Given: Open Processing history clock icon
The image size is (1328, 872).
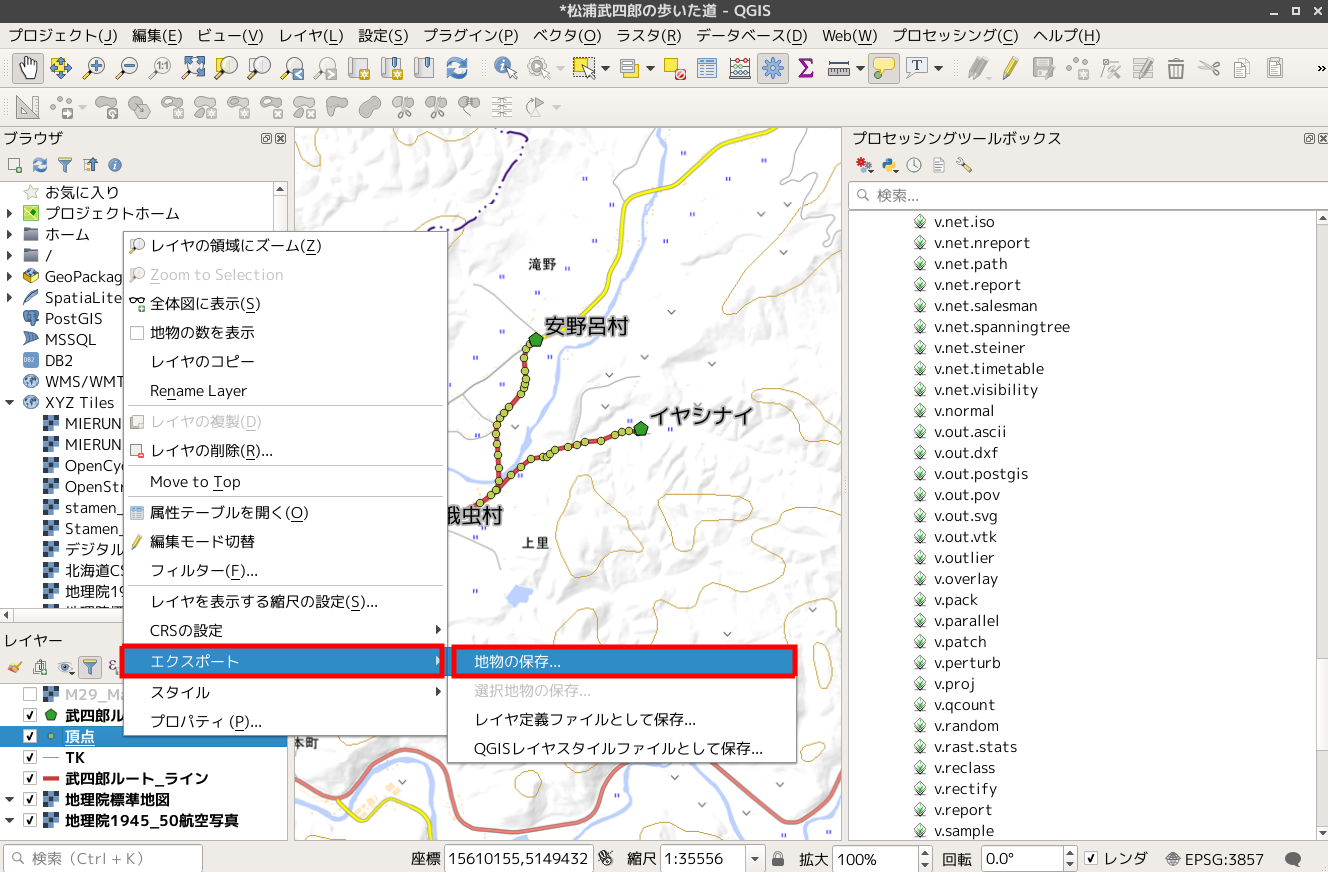Looking at the screenshot, I should (914, 165).
